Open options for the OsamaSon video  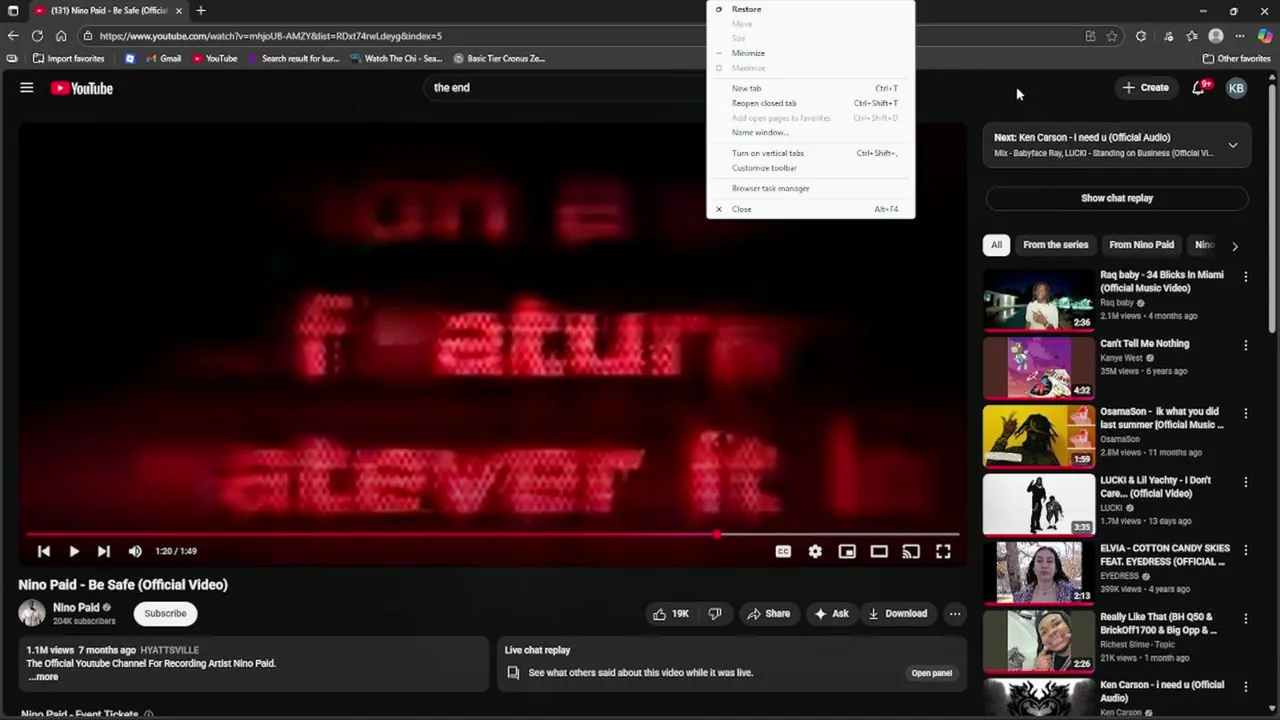[x=1245, y=413]
